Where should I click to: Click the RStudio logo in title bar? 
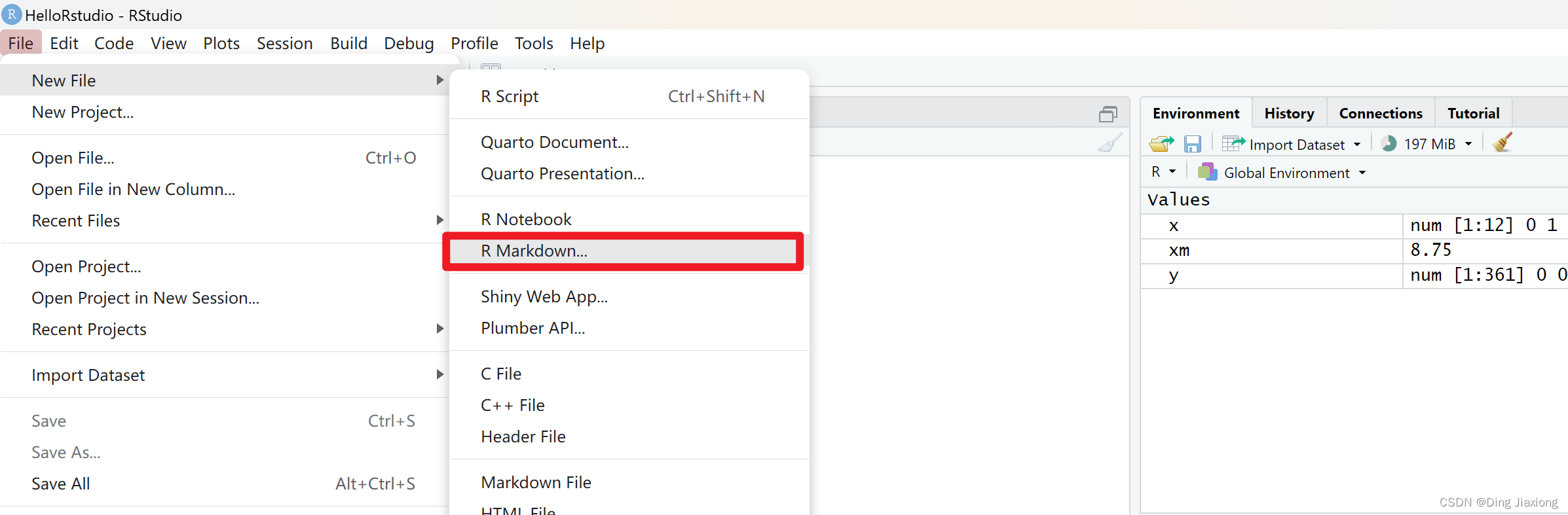click(12, 14)
